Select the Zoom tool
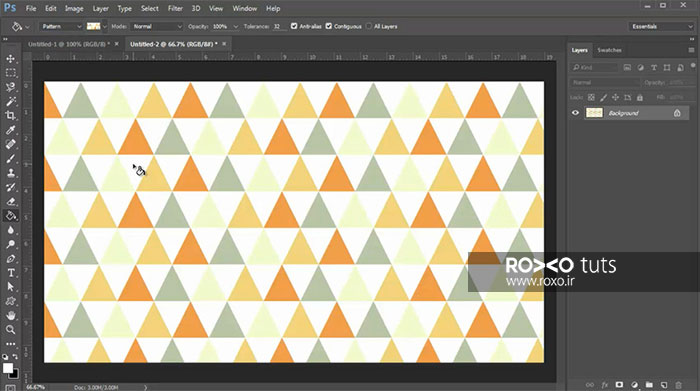 point(10,330)
